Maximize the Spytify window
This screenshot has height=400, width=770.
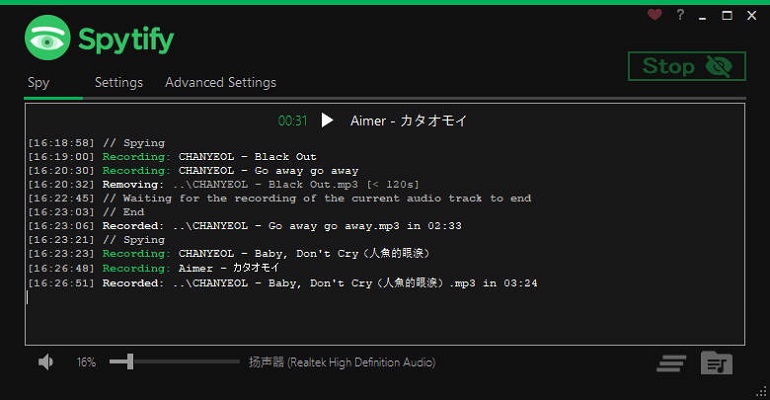pos(727,16)
